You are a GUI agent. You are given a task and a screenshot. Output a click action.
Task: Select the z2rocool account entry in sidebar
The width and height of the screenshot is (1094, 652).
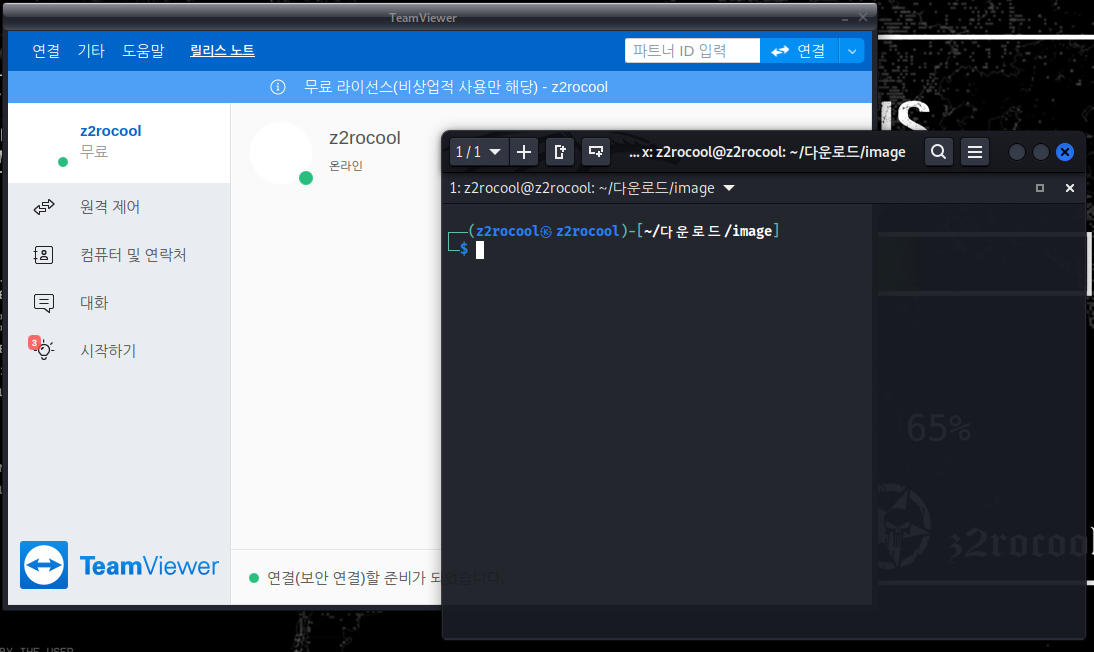[119, 143]
